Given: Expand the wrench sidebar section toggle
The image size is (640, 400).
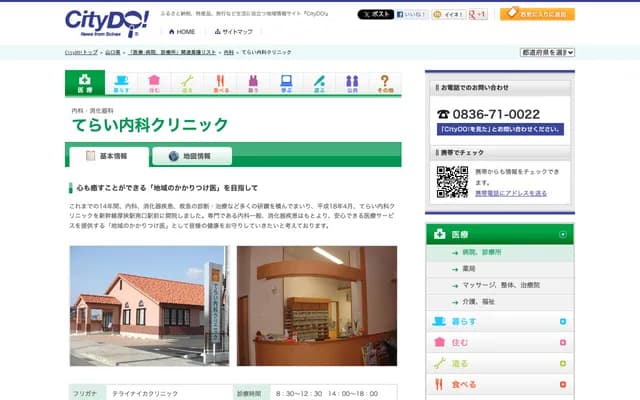Looking at the screenshot, I should click(563, 363).
